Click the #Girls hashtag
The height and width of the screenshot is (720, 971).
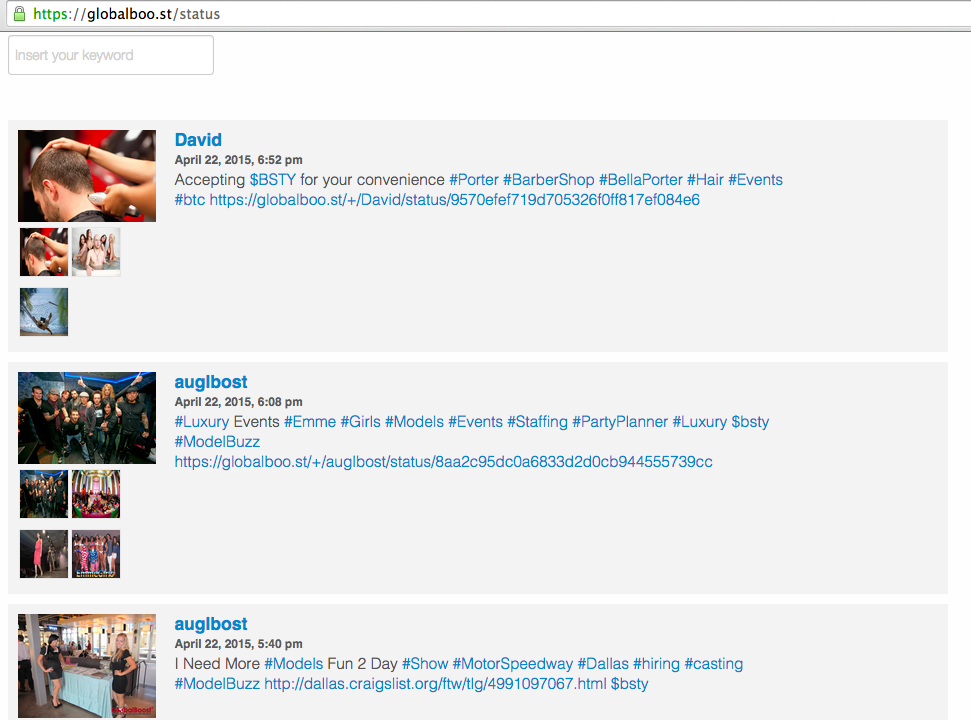360,422
